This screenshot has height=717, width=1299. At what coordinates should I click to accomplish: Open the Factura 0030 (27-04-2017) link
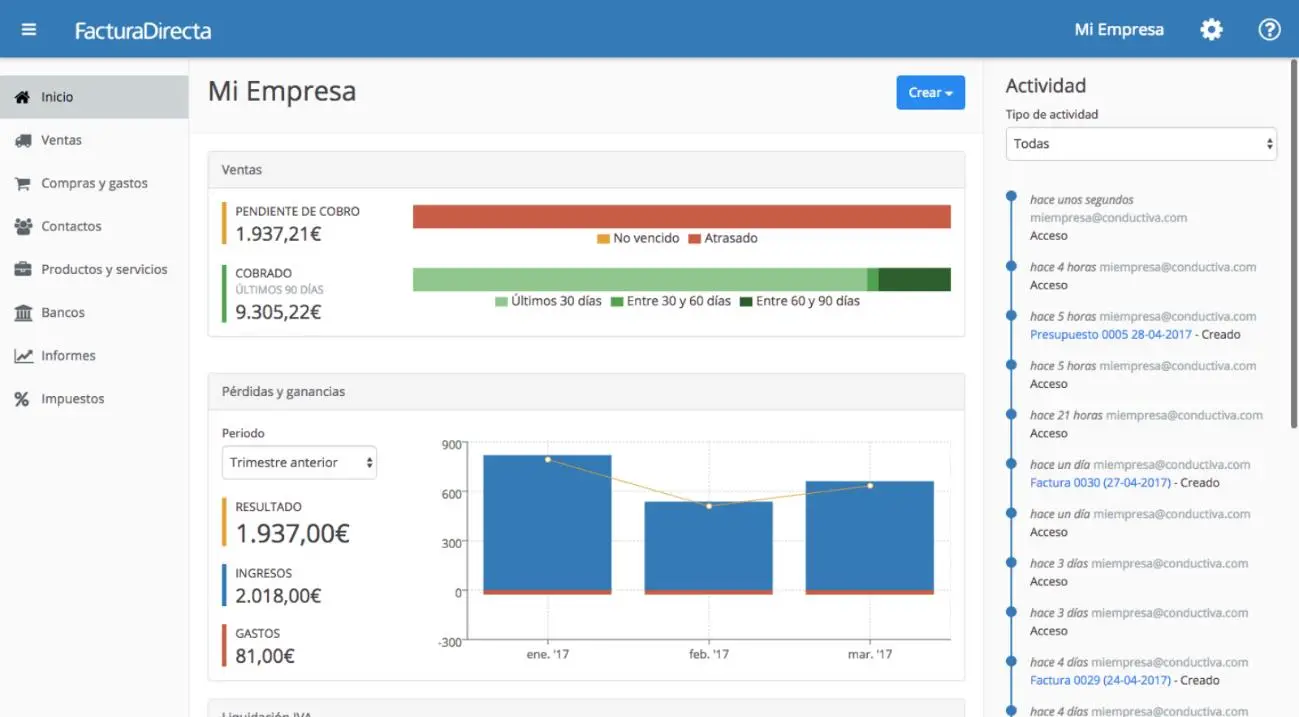click(x=1100, y=483)
